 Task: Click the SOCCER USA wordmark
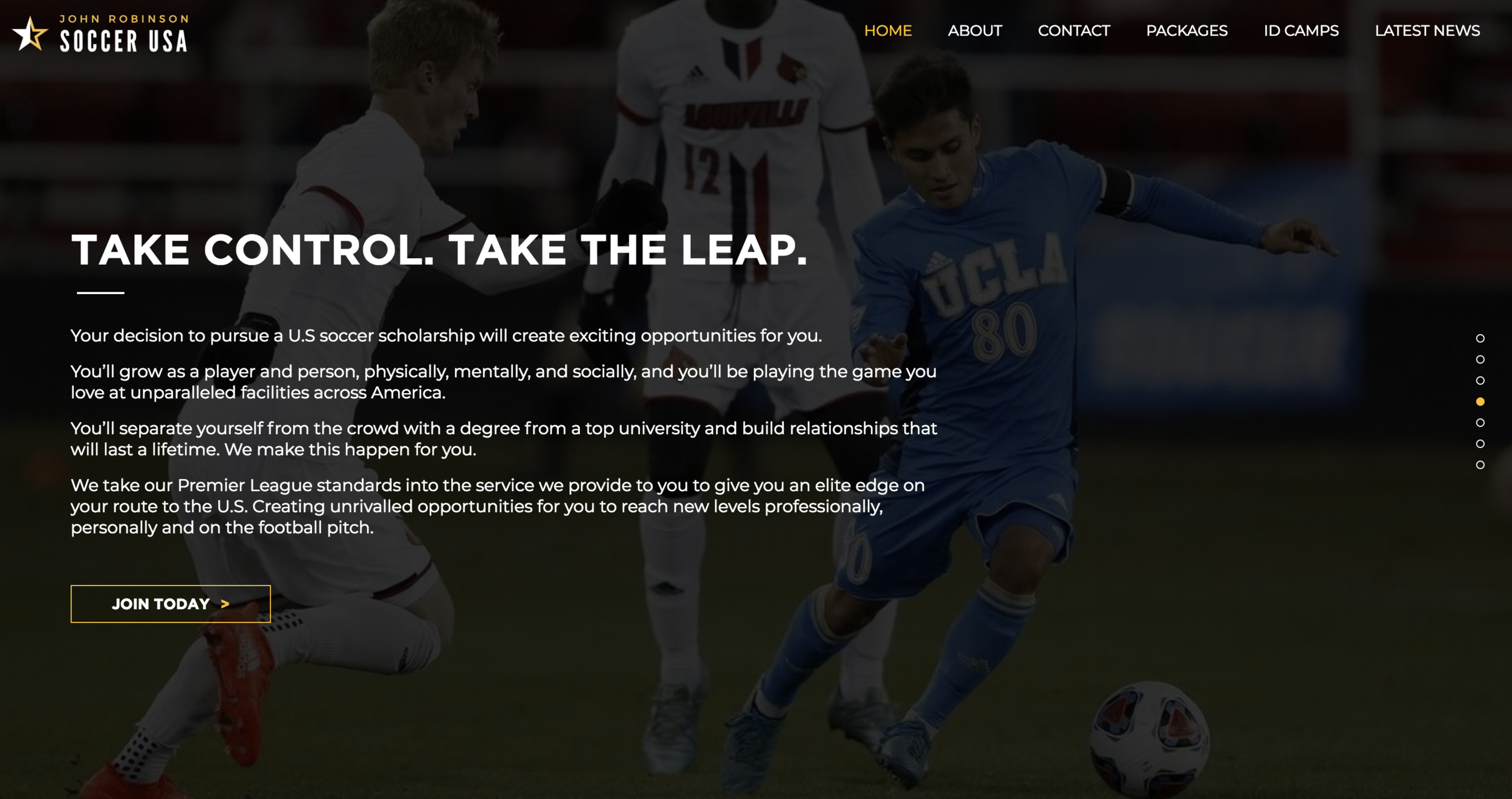click(x=124, y=42)
